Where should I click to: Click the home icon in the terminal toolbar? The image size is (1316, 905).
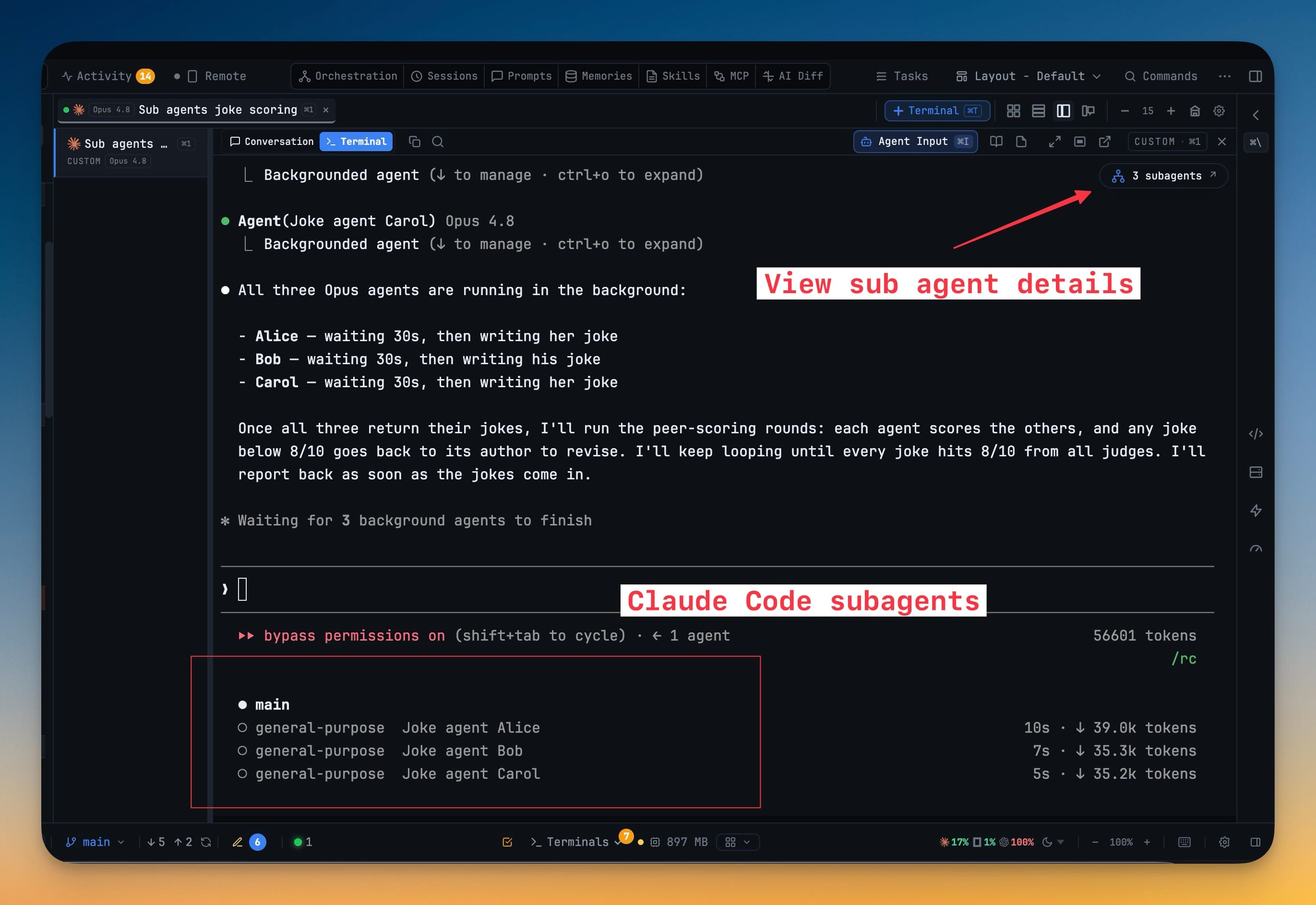pyautogui.click(x=1195, y=110)
